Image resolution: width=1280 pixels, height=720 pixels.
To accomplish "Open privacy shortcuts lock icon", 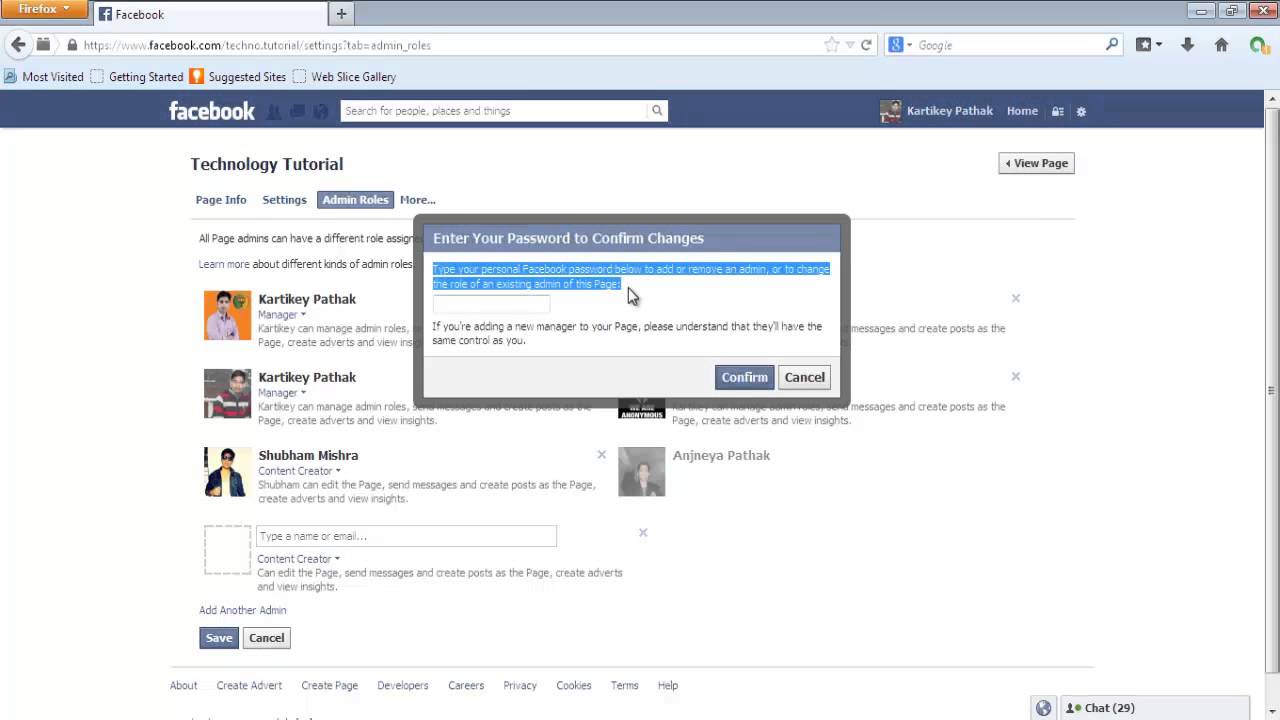I will (1058, 111).
